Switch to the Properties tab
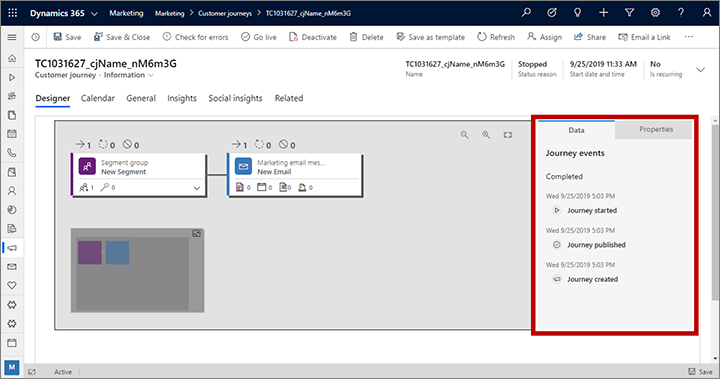 tap(656, 130)
